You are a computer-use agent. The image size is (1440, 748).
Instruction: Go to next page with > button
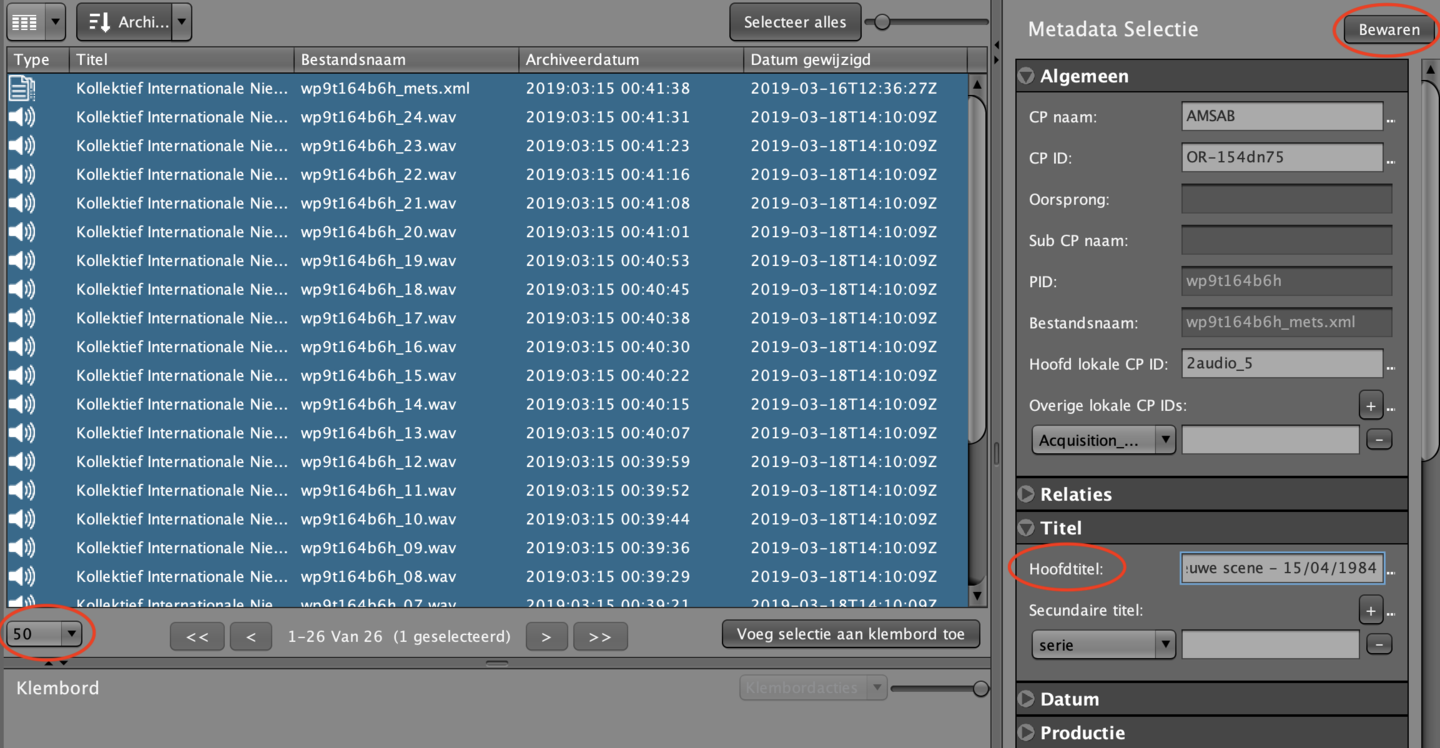tap(546, 637)
